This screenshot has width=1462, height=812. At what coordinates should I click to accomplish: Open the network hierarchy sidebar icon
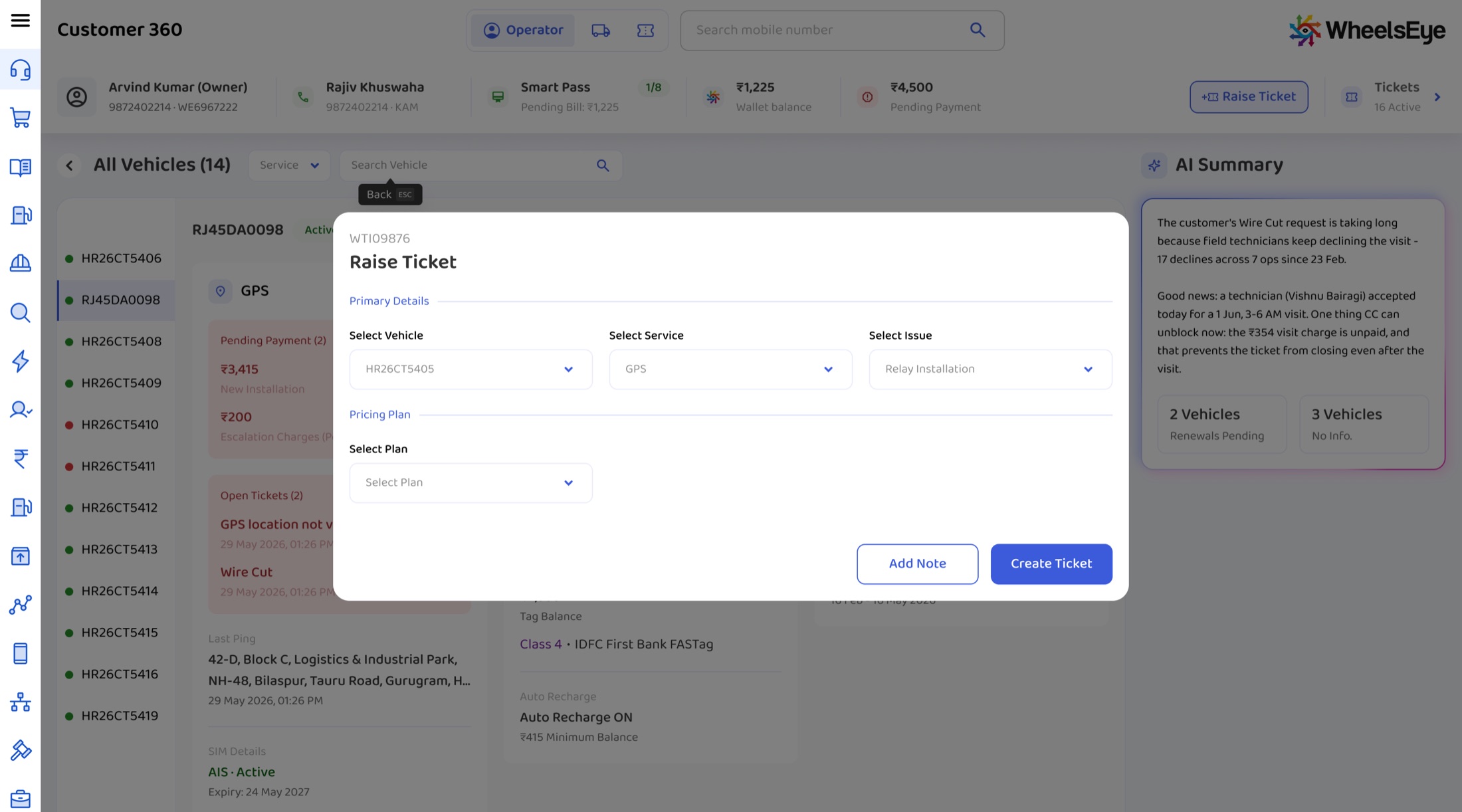click(x=20, y=702)
